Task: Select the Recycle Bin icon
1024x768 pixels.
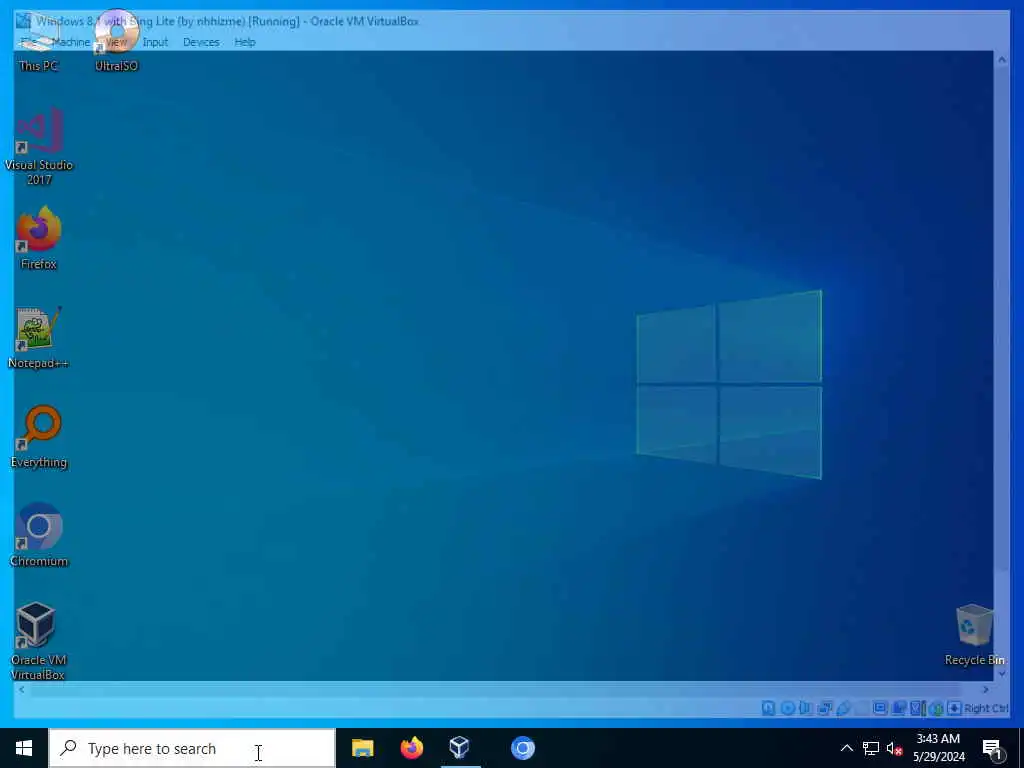Action: click(x=974, y=635)
